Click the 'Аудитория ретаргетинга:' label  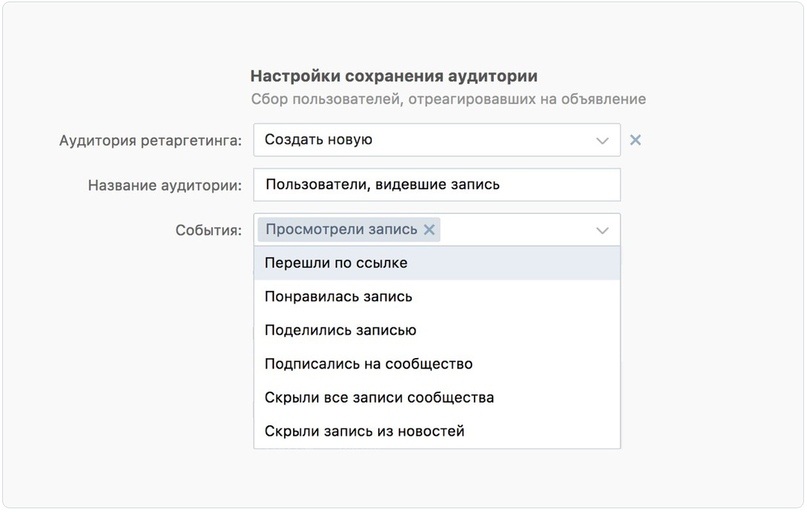(x=150, y=141)
